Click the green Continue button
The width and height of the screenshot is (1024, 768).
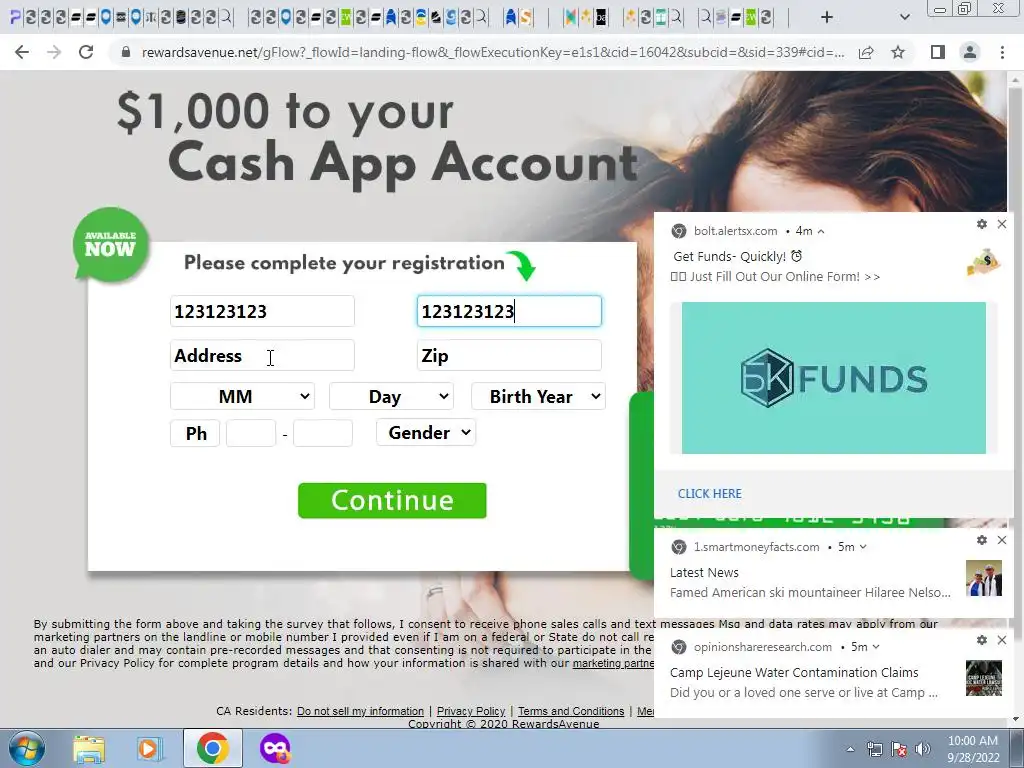click(392, 500)
